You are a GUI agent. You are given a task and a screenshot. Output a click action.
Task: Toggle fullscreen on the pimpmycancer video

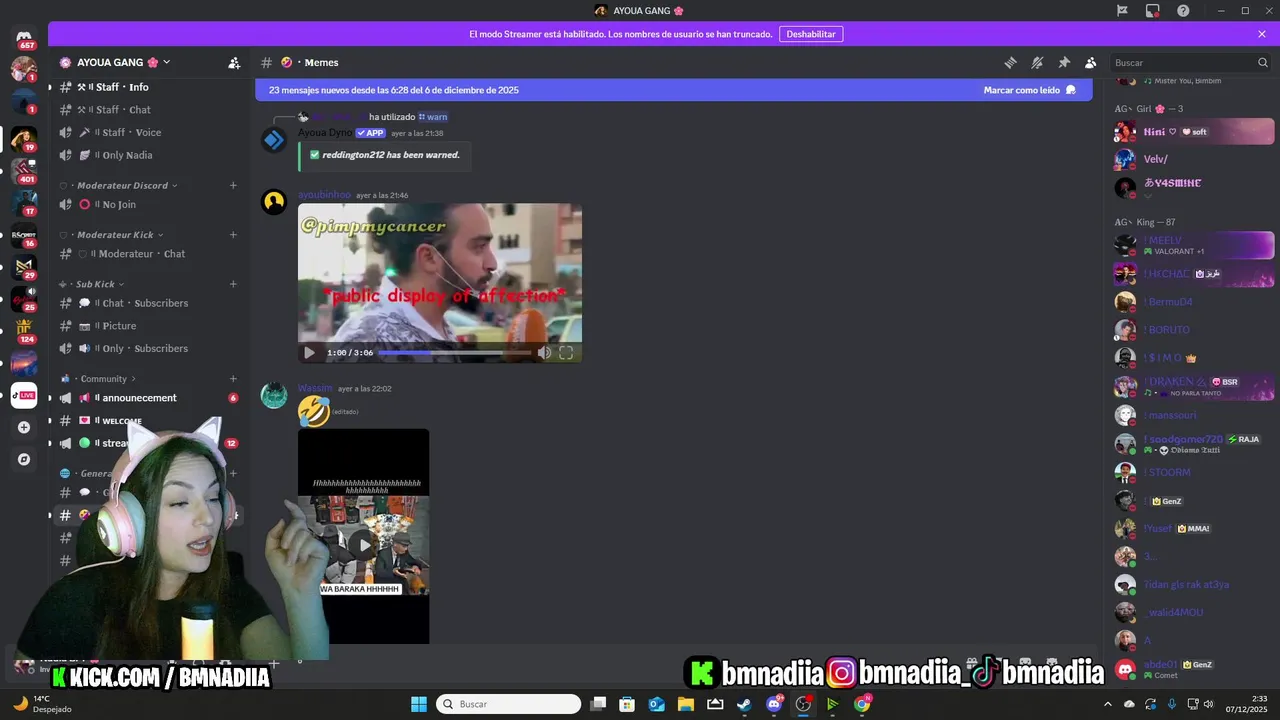pyautogui.click(x=566, y=352)
